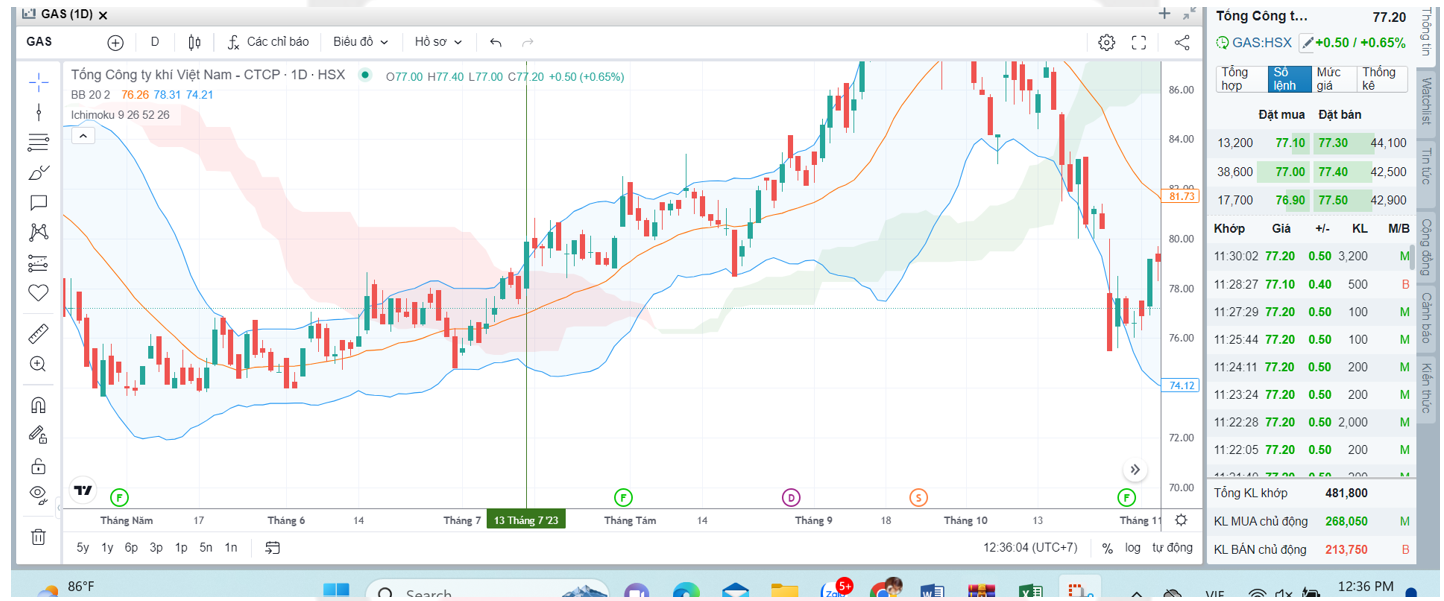
Task: Click the S split marker on timeline
Action: click(918, 497)
